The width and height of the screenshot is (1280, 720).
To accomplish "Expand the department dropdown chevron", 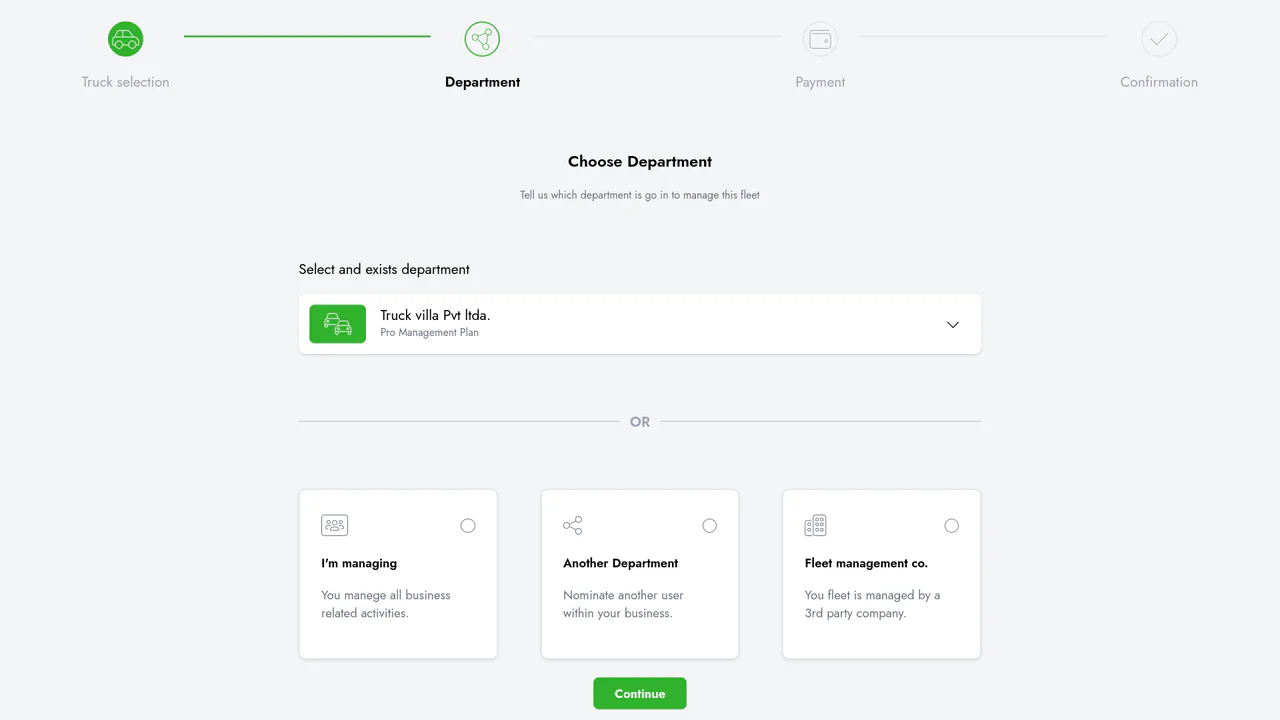I will 953,324.
